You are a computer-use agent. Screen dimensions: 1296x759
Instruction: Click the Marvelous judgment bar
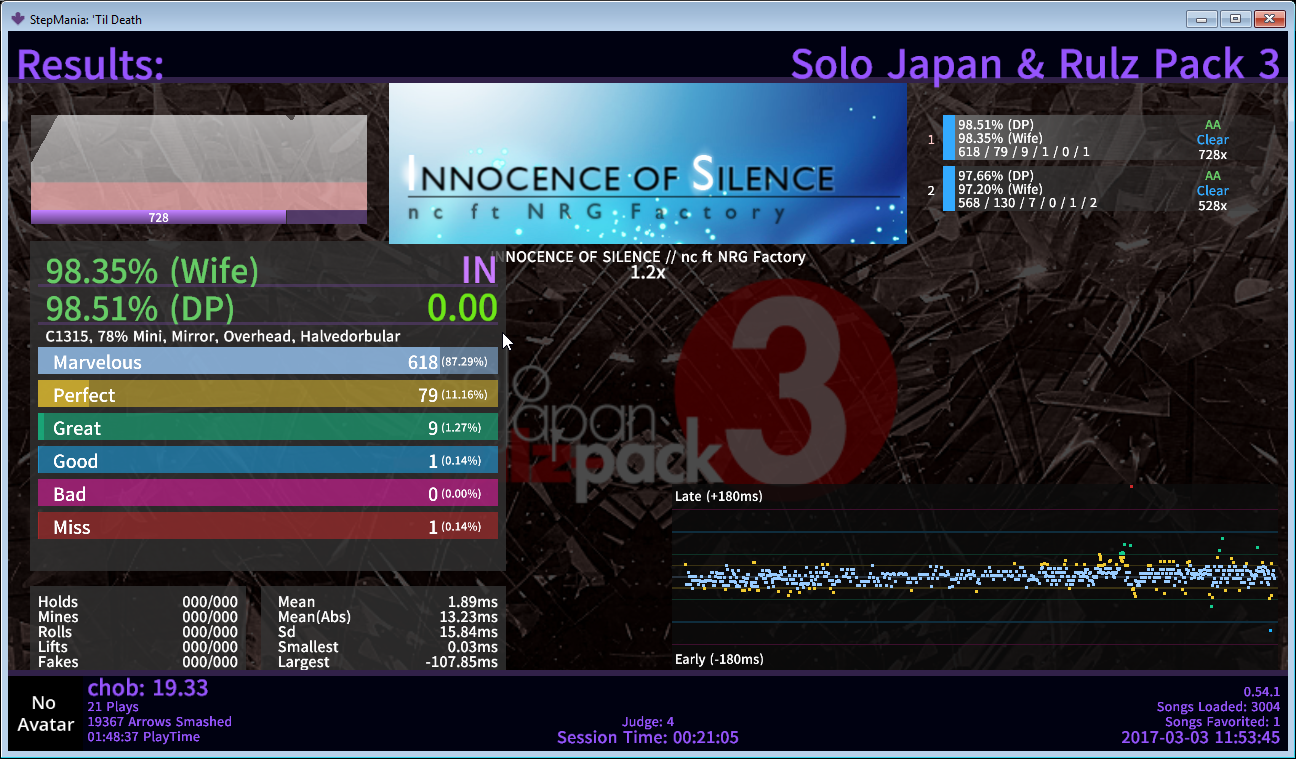(268, 362)
